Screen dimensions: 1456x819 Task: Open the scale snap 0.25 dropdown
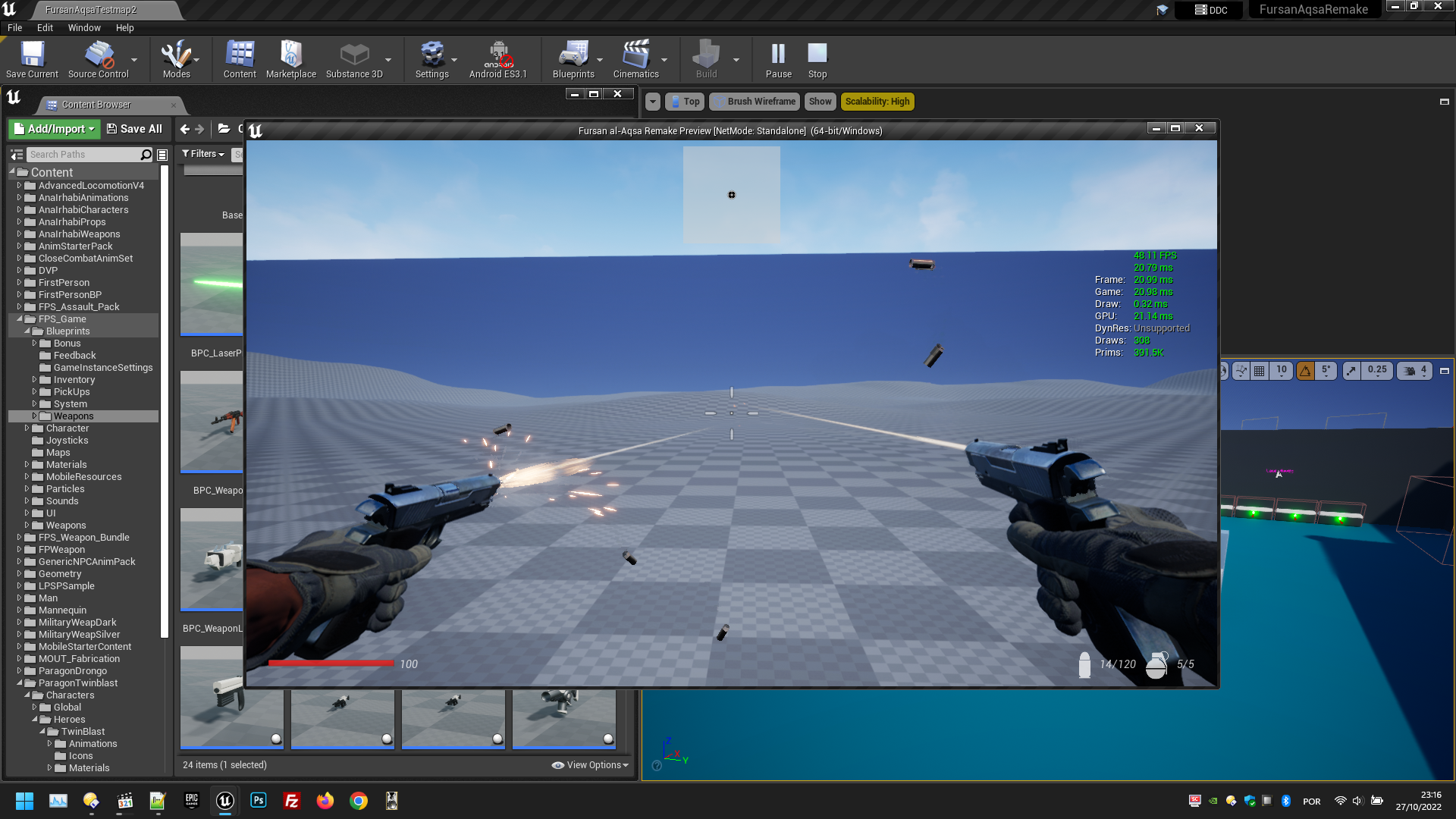coord(1377,371)
